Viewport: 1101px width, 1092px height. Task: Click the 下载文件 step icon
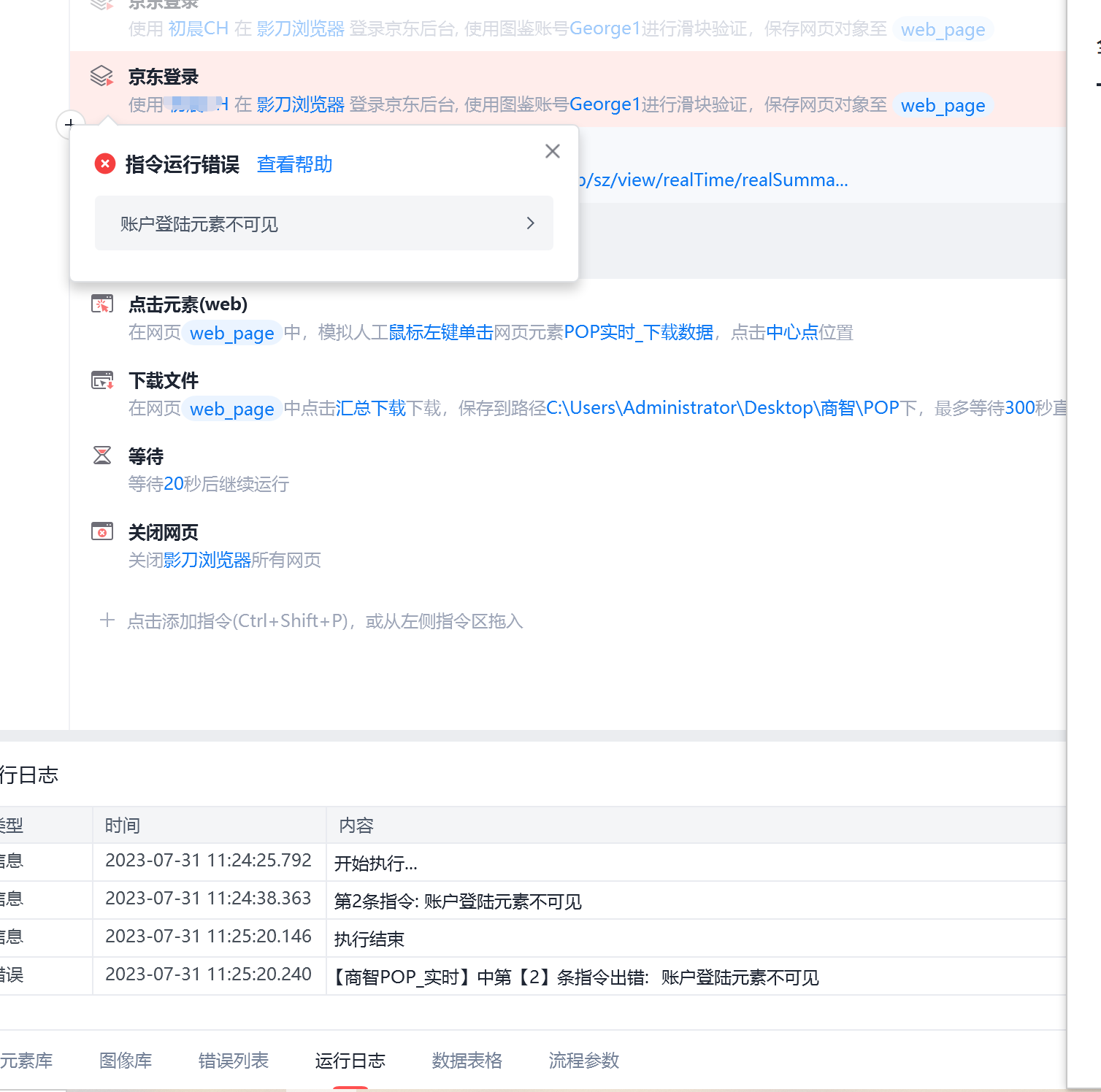tap(102, 380)
